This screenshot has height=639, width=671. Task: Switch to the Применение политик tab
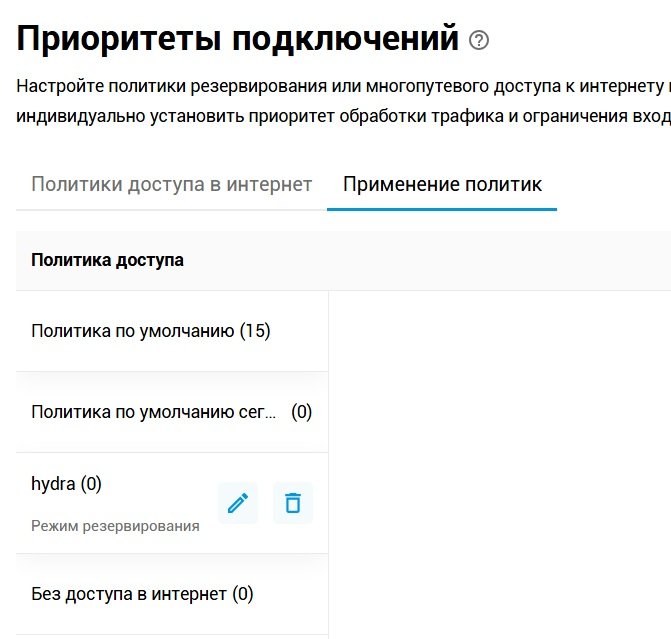442,185
